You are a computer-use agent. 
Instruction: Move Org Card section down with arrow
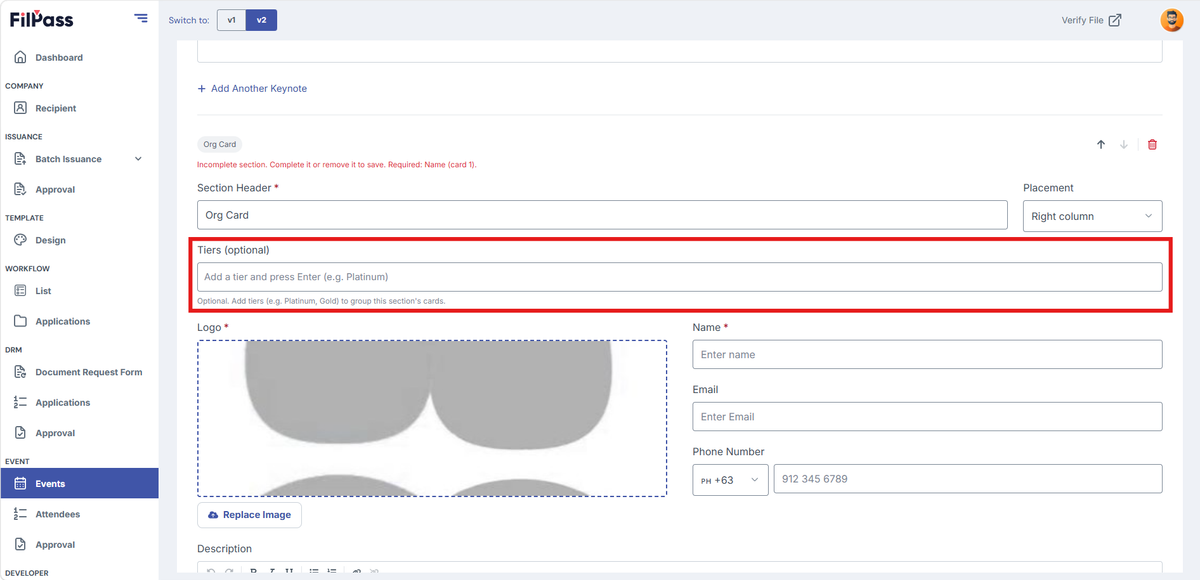pyautogui.click(x=1124, y=145)
